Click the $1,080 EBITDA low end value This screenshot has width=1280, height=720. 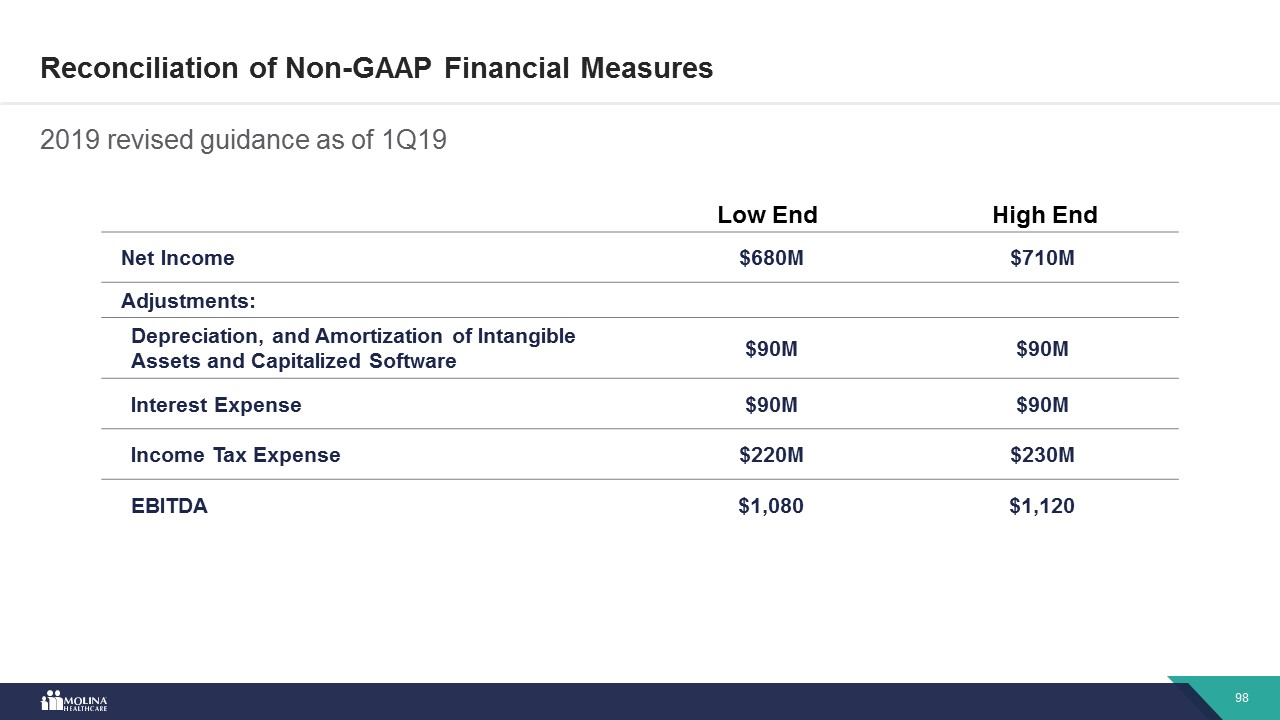tap(770, 506)
